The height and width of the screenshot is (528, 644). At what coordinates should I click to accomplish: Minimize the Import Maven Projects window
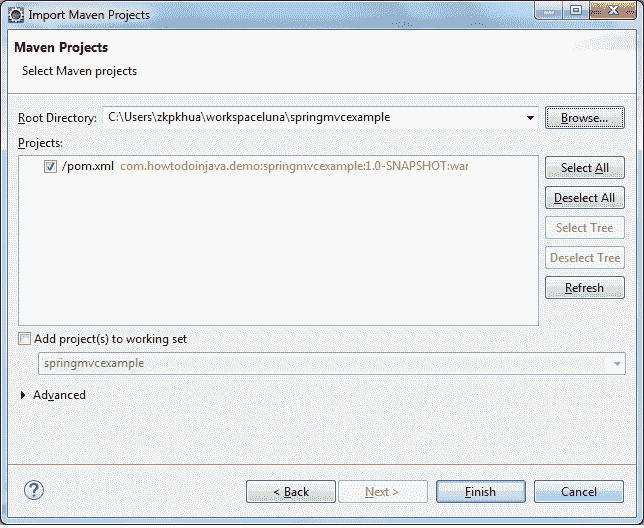(x=549, y=11)
